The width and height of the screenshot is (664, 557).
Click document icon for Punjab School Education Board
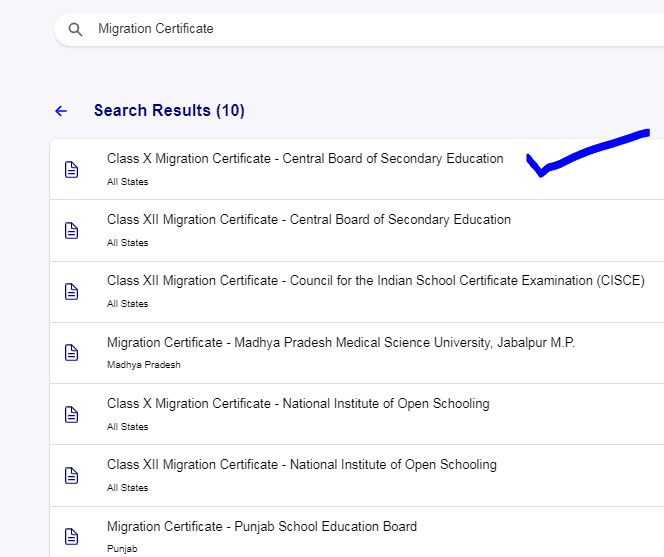71,536
